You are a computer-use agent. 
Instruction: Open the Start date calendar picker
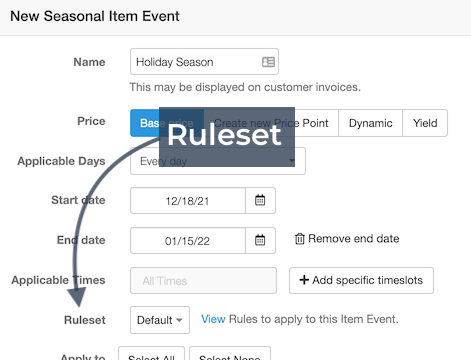[x=260, y=200]
